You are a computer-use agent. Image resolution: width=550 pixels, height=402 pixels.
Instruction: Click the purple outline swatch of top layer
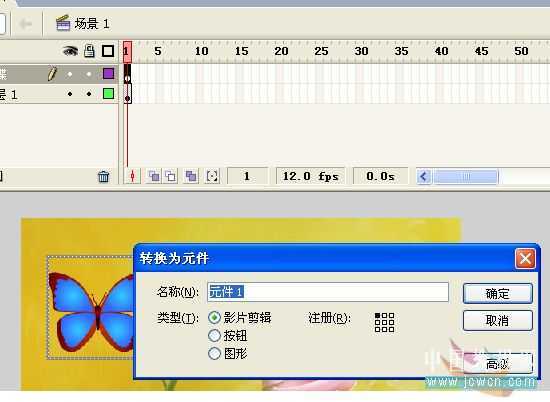(108, 74)
